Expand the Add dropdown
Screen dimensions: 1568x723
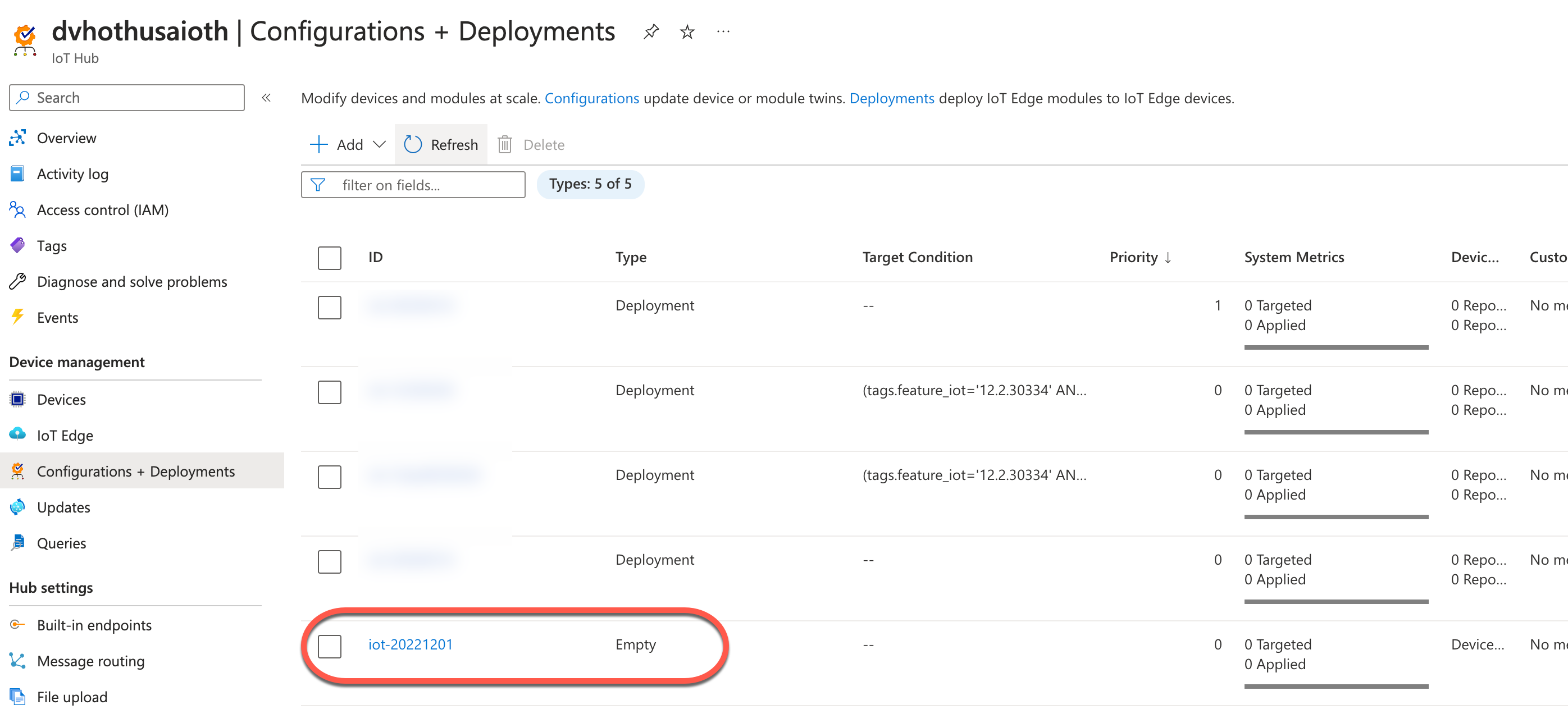click(x=379, y=144)
